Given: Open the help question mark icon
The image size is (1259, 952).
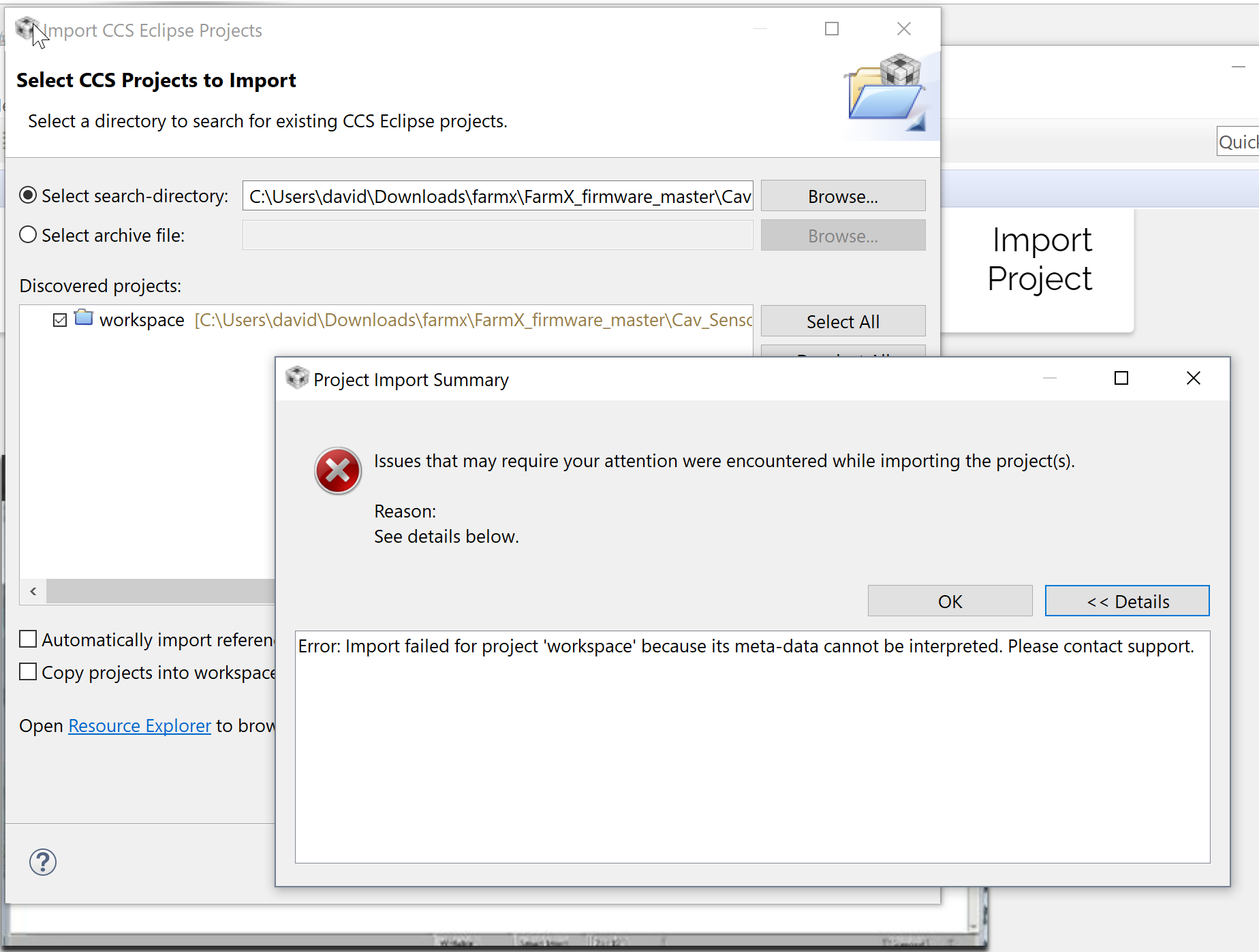Looking at the screenshot, I should point(43,862).
